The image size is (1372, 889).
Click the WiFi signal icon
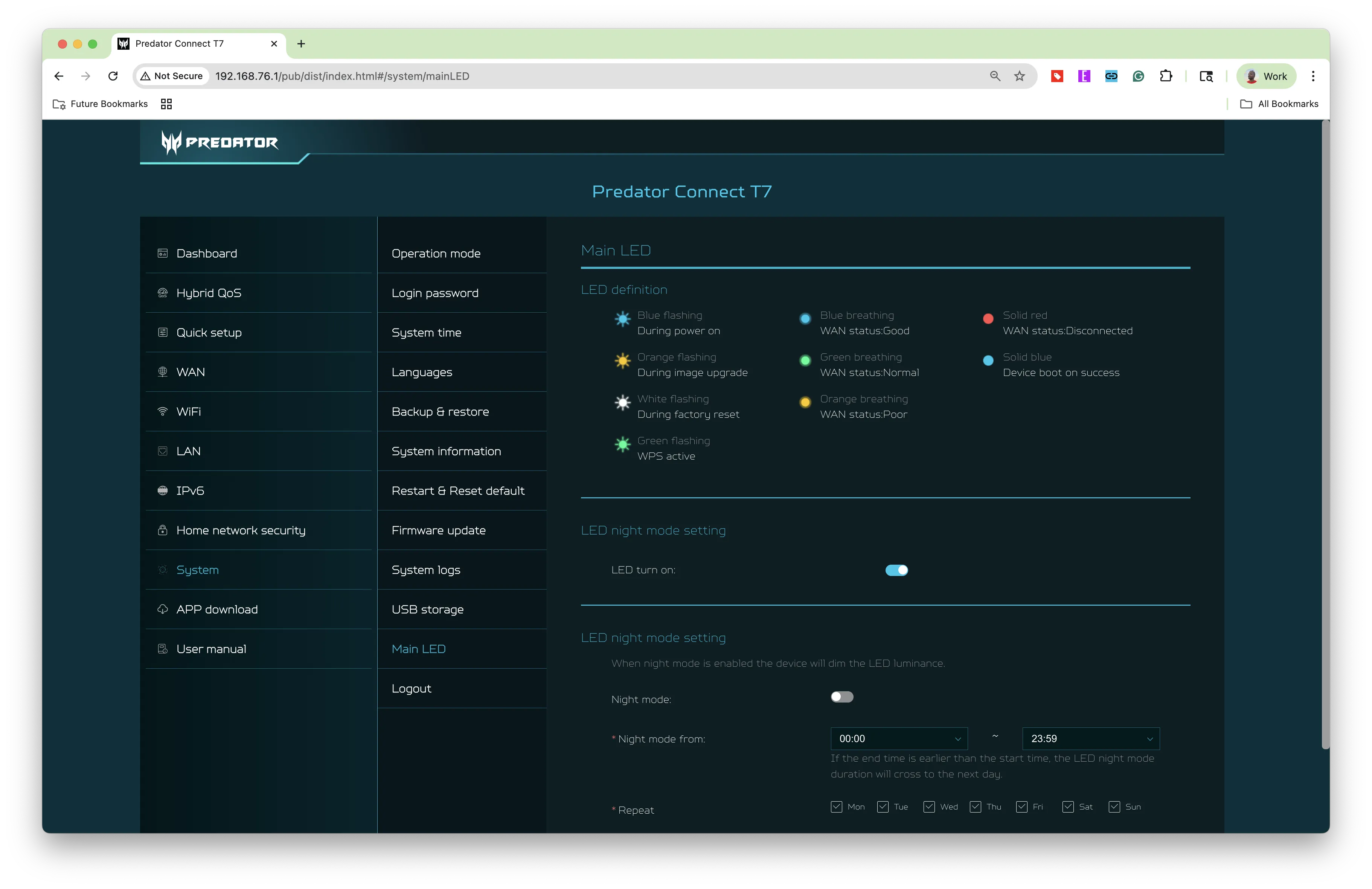click(163, 411)
